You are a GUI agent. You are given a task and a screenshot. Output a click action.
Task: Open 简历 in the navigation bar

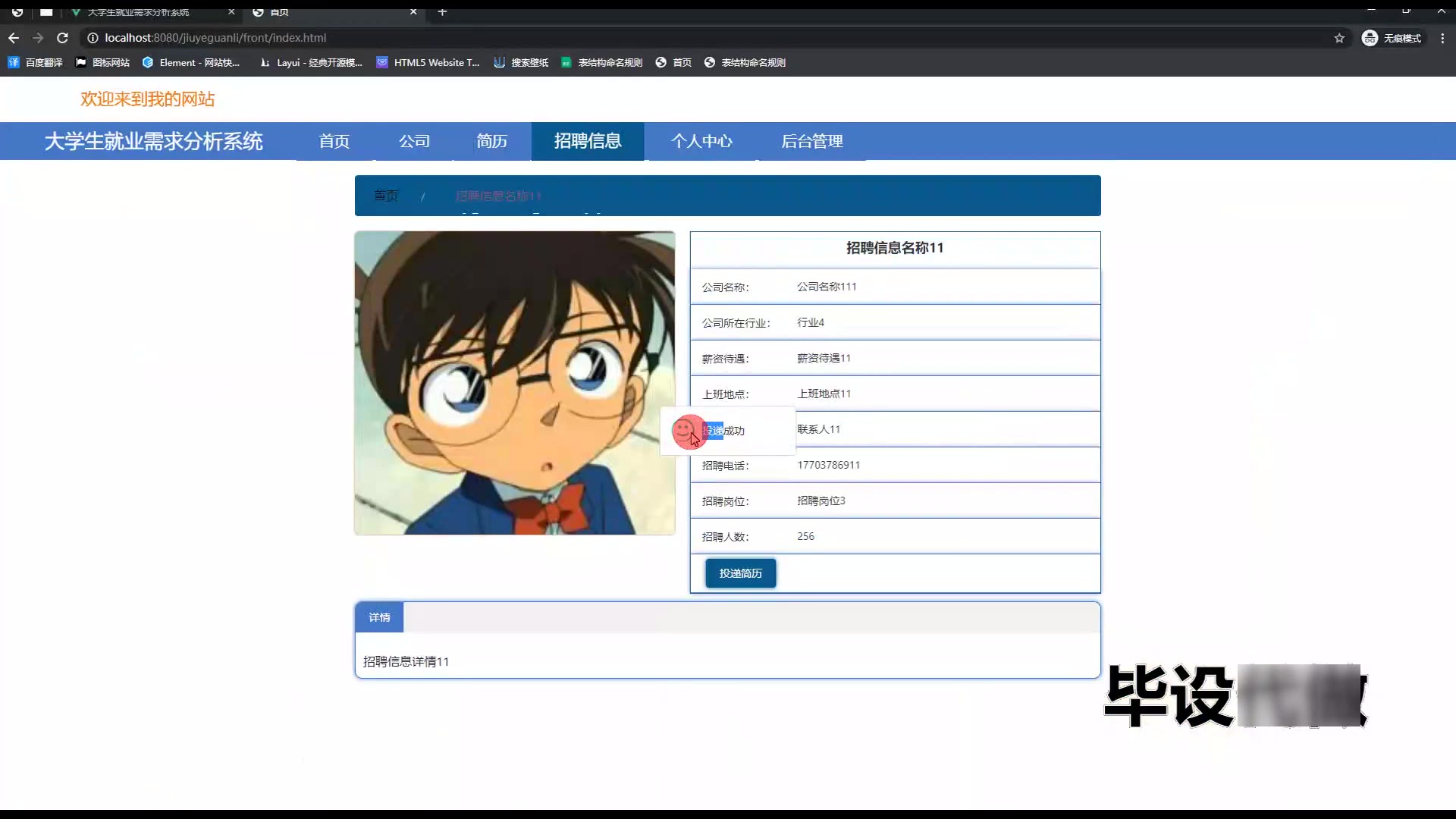tap(491, 141)
